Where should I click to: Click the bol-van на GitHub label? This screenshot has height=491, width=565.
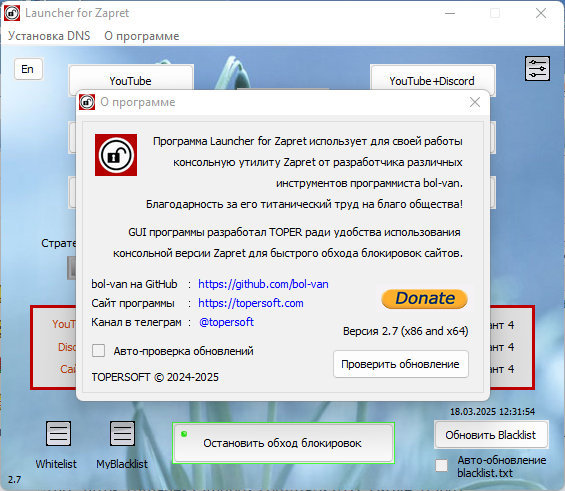pyautogui.click(x=134, y=284)
